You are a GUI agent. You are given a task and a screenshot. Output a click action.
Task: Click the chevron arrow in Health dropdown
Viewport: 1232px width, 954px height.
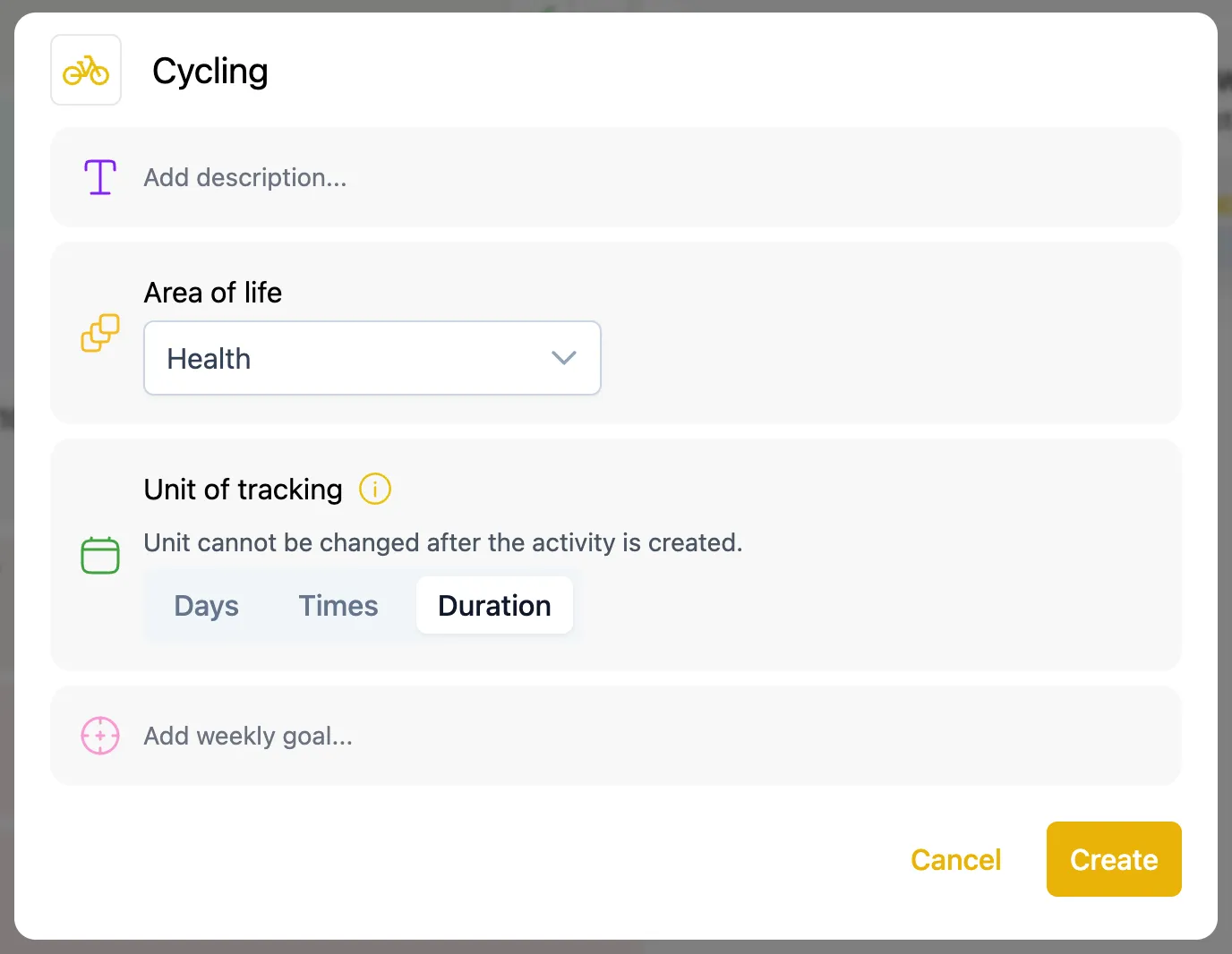(x=564, y=358)
